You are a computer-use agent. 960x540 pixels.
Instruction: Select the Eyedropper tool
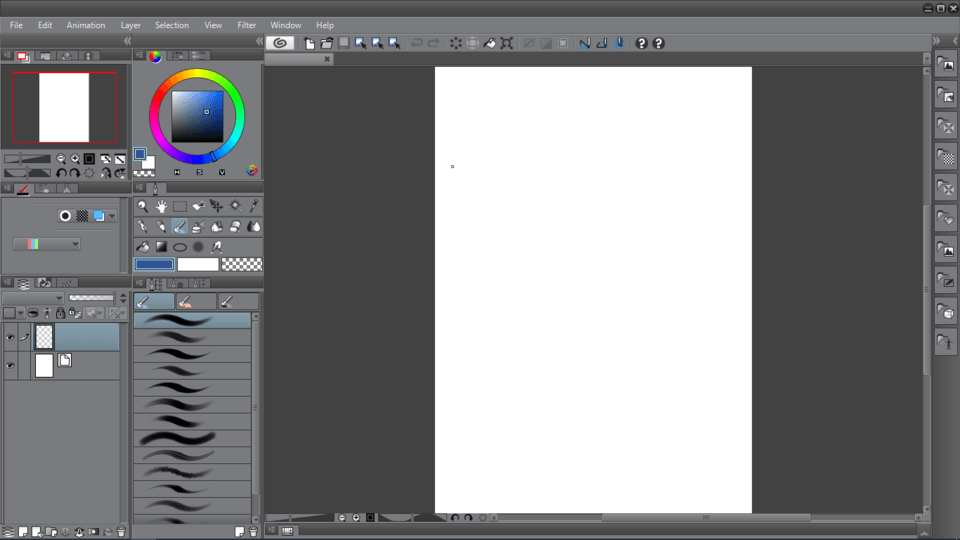(254, 206)
